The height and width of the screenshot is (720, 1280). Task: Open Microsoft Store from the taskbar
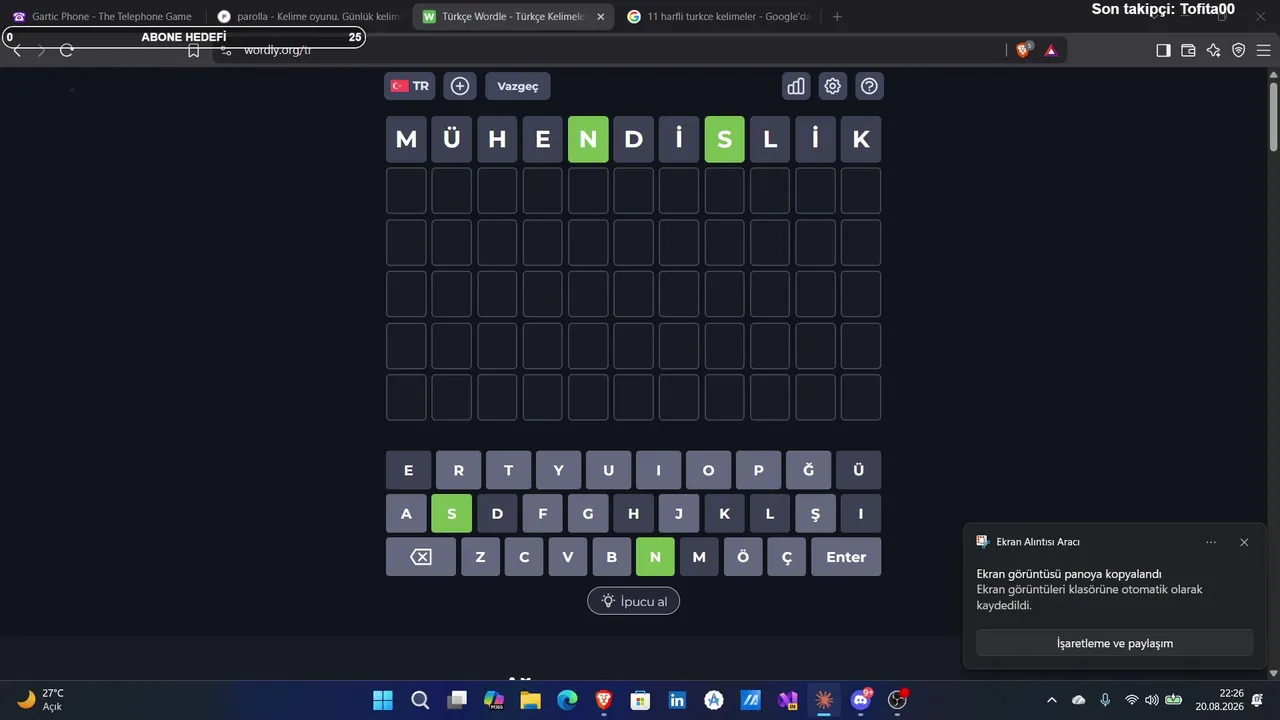(x=640, y=700)
